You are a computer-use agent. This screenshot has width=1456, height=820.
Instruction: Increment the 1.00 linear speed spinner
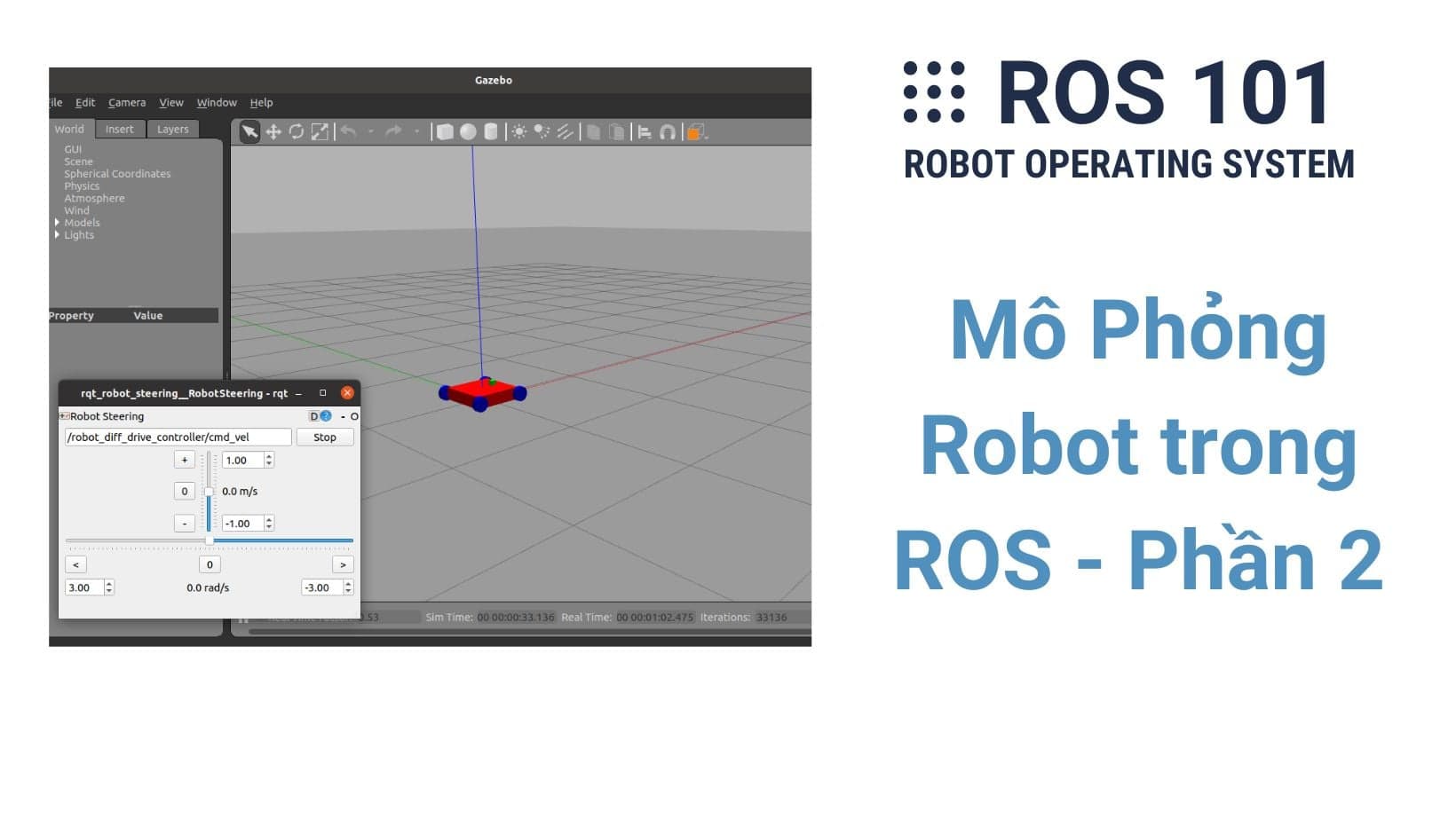pyautogui.click(x=269, y=455)
